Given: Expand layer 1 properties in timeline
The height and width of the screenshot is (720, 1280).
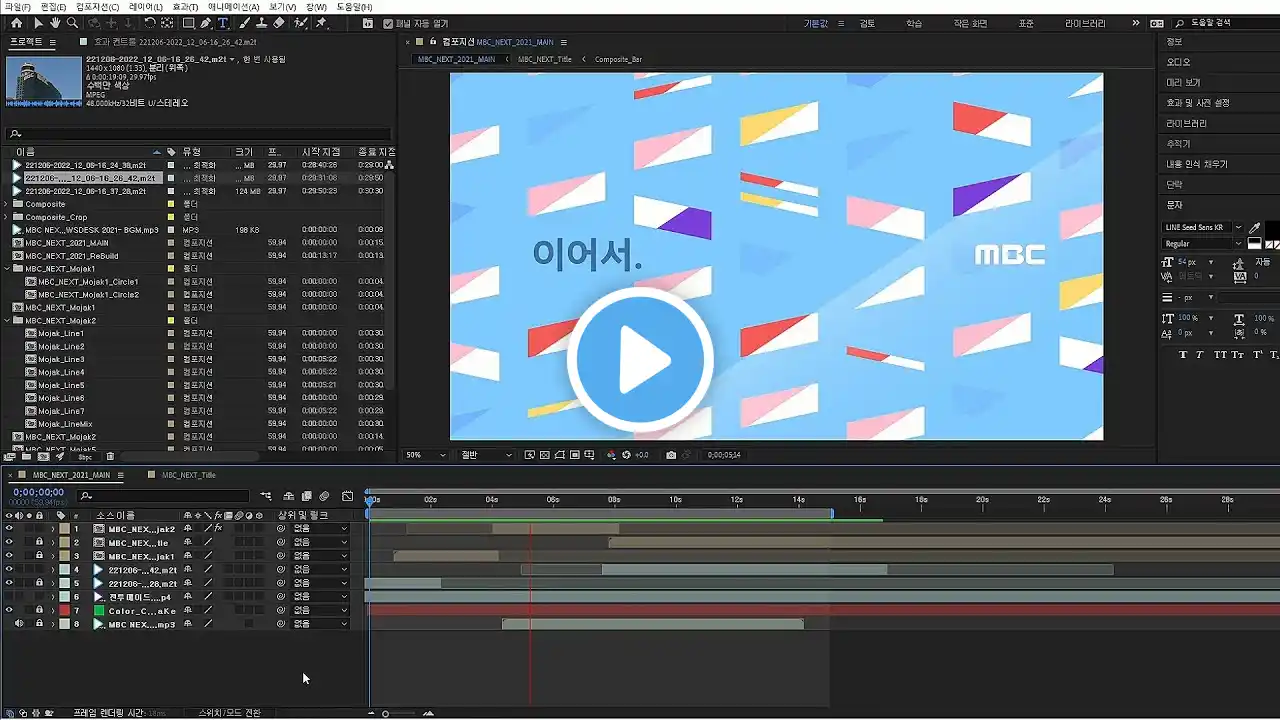Looking at the screenshot, I should click(x=53, y=529).
